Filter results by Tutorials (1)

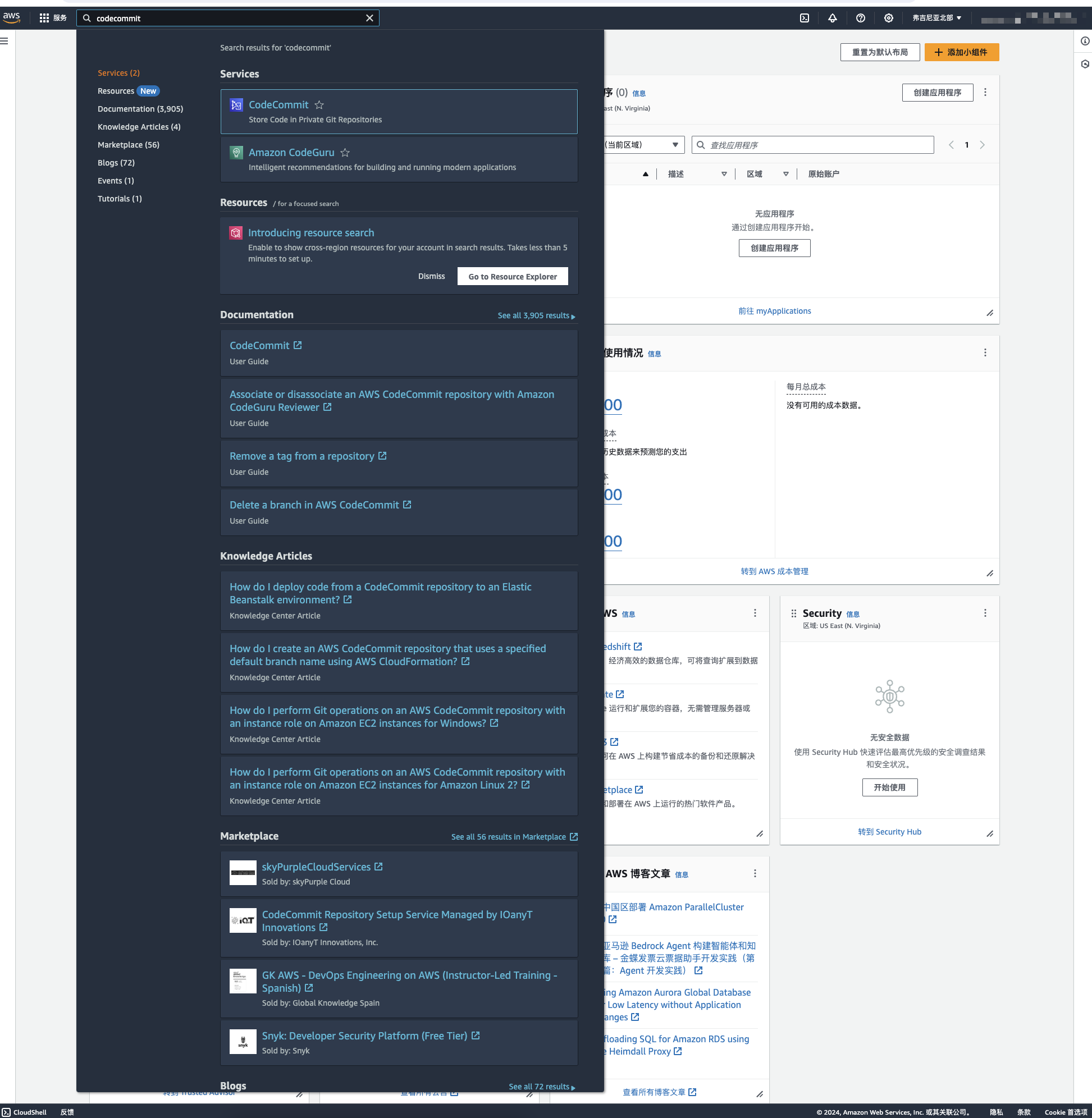point(119,198)
